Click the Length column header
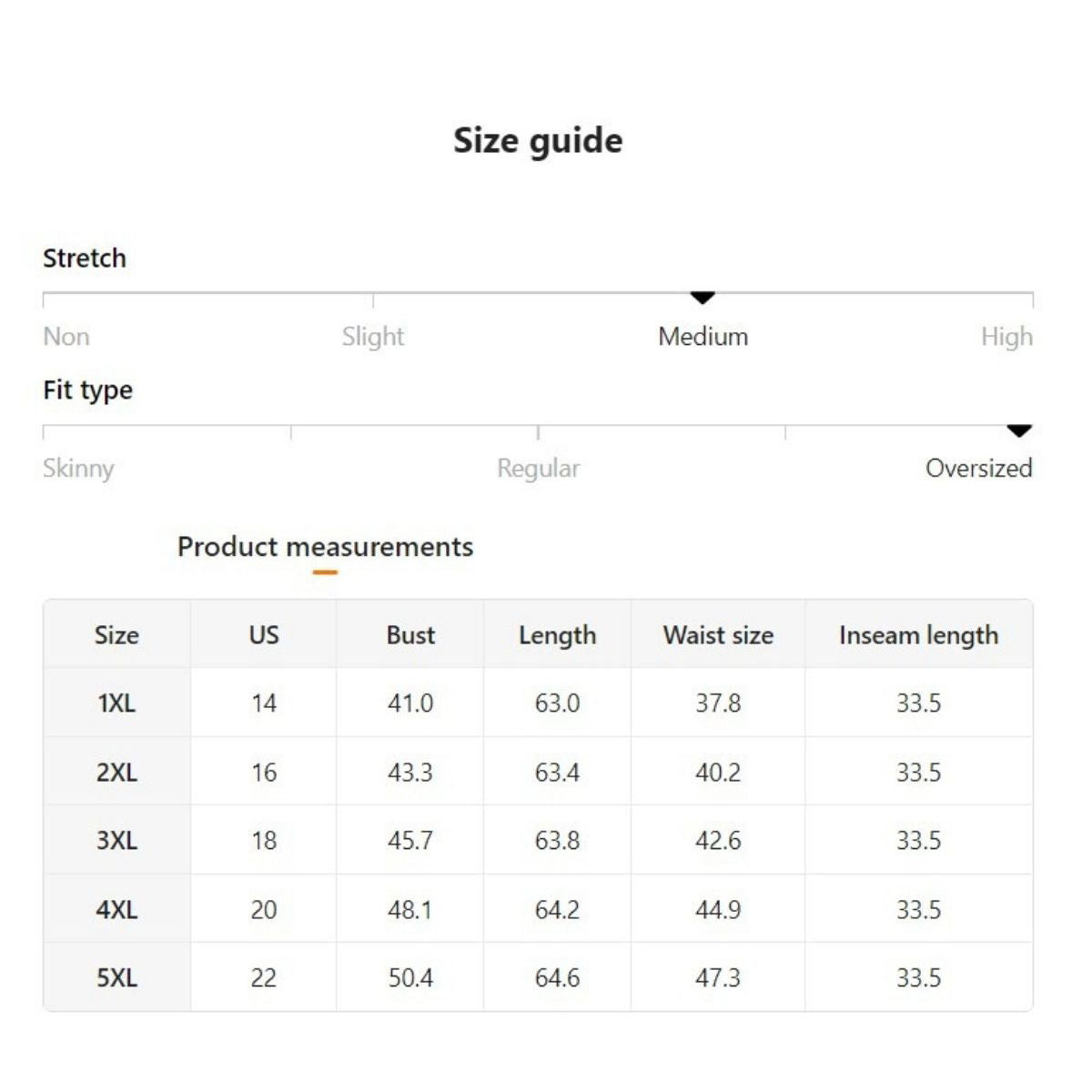 [x=557, y=635]
